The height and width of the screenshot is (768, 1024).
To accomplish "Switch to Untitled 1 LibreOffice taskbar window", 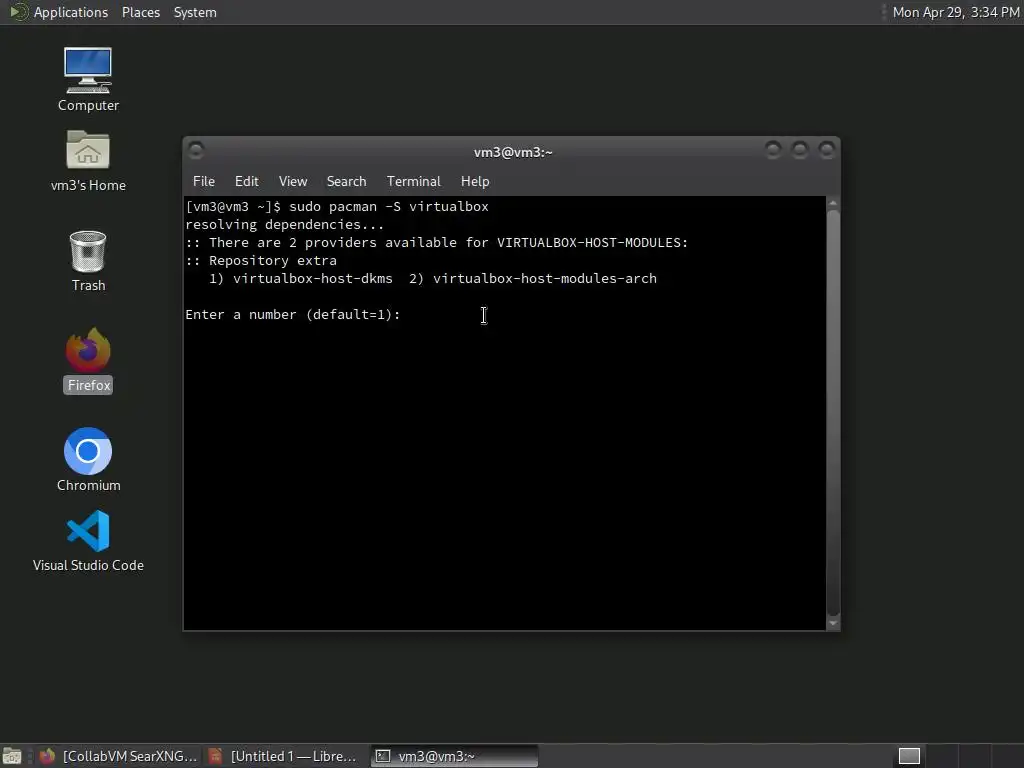I will (284, 756).
